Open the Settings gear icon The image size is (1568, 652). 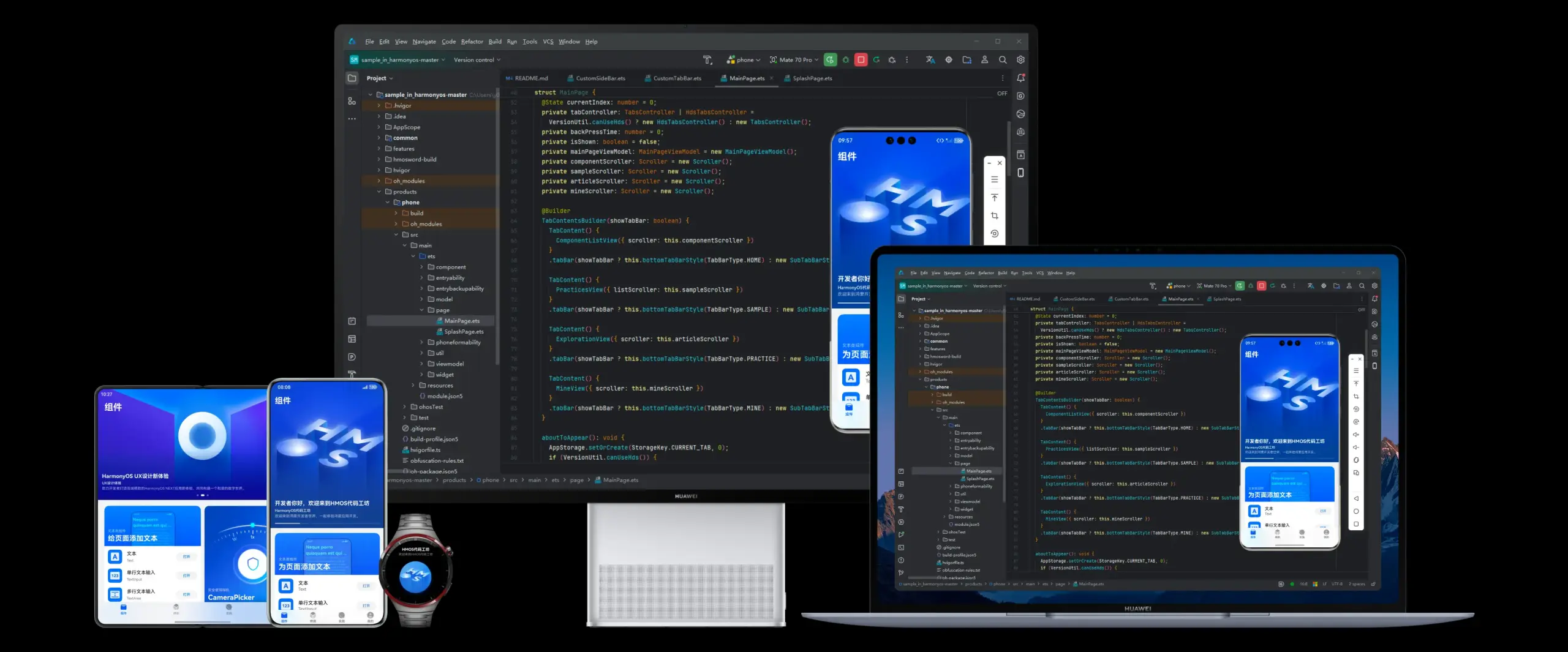click(1020, 60)
